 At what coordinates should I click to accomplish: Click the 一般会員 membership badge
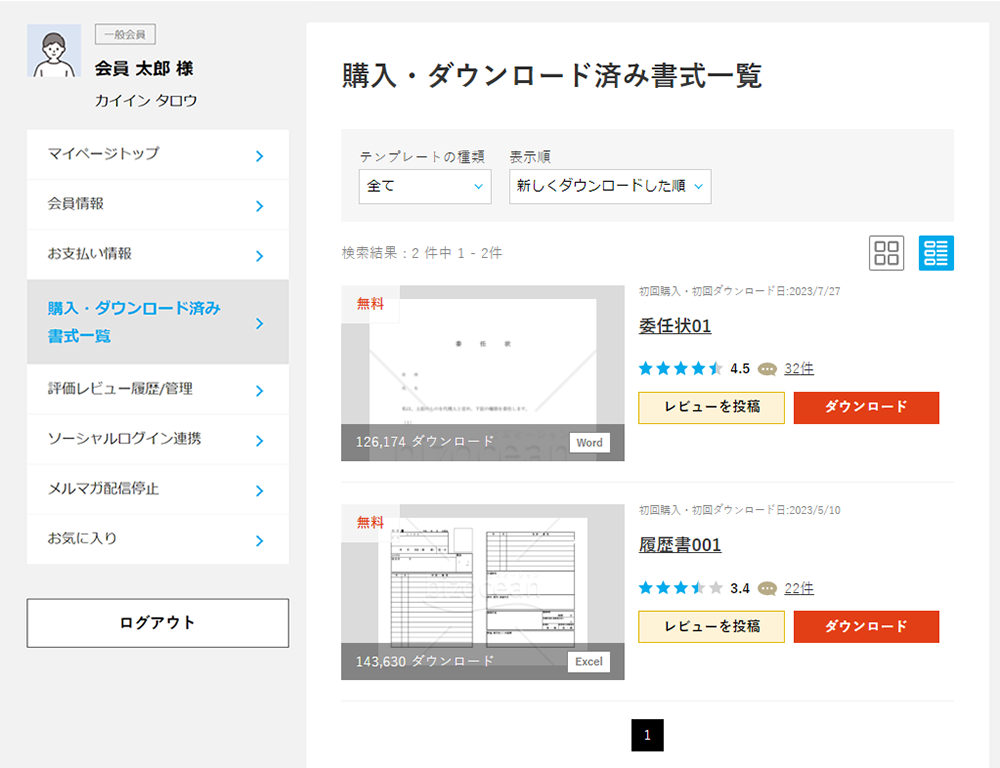[x=125, y=34]
